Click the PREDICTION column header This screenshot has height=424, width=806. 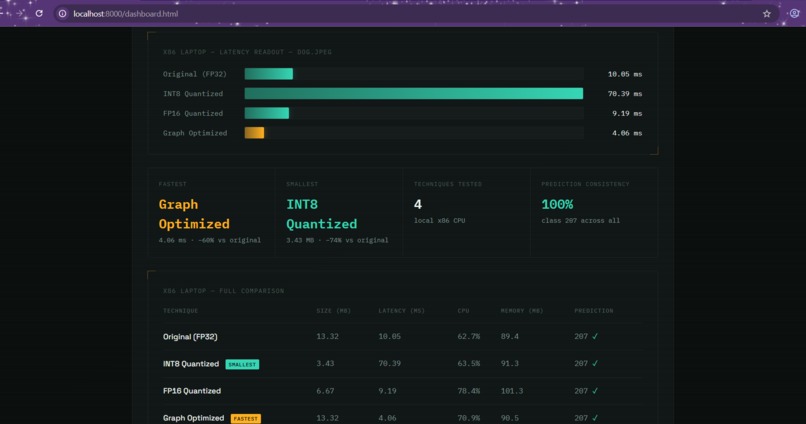click(593, 310)
